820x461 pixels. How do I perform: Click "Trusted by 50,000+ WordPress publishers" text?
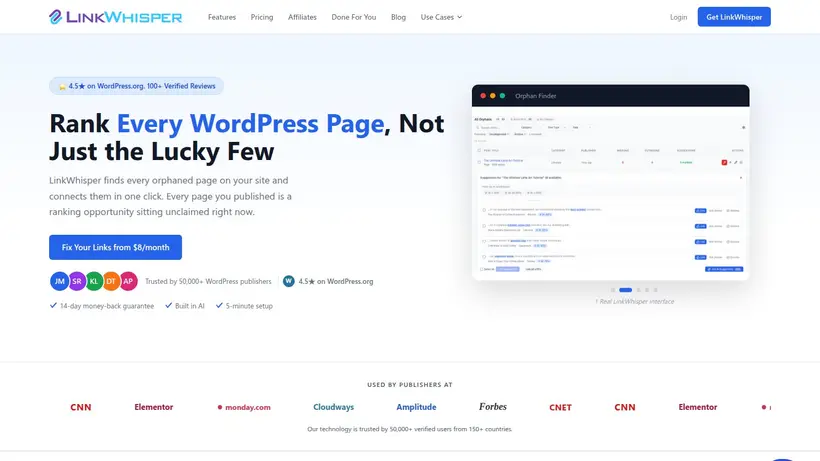tap(208, 281)
